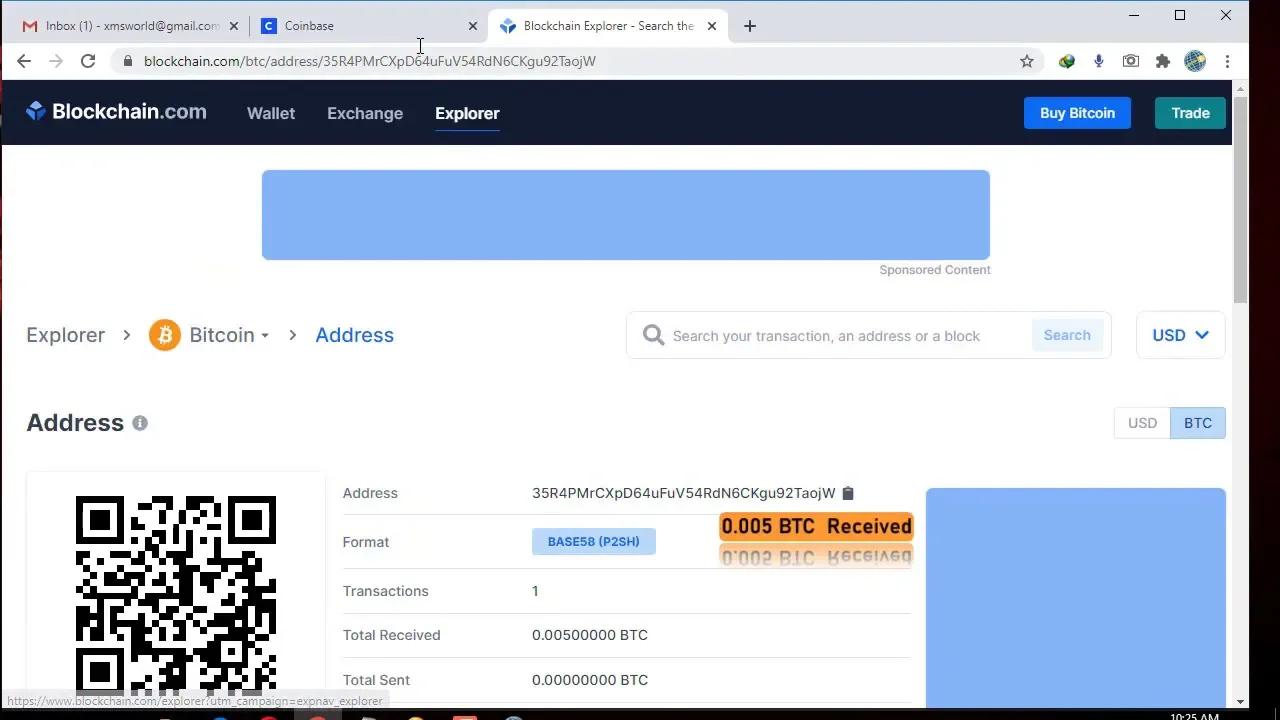Open the camera screenshot extension
1280x720 pixels.
click(x=1130, y=61)
